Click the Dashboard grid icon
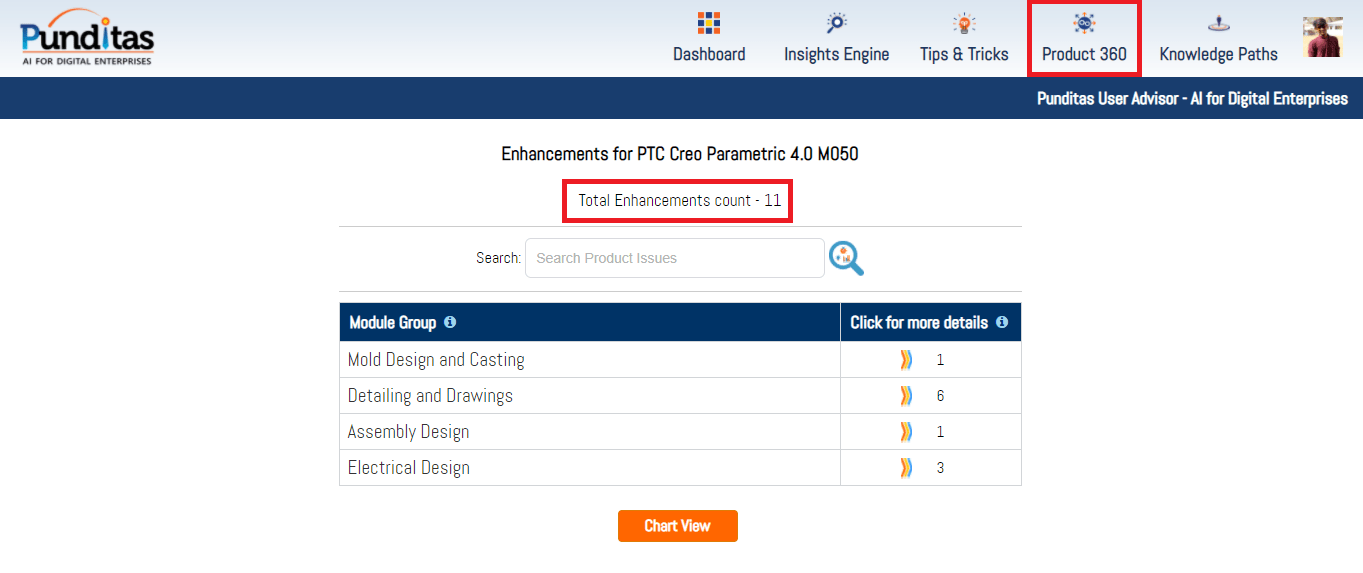 (x=709, y=23)
